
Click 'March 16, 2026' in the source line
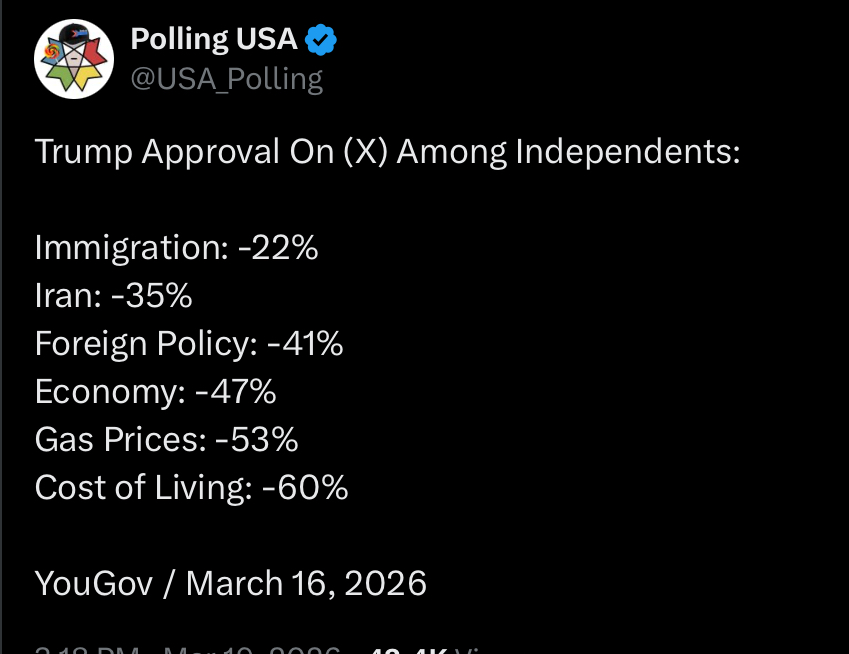(306, 582)
